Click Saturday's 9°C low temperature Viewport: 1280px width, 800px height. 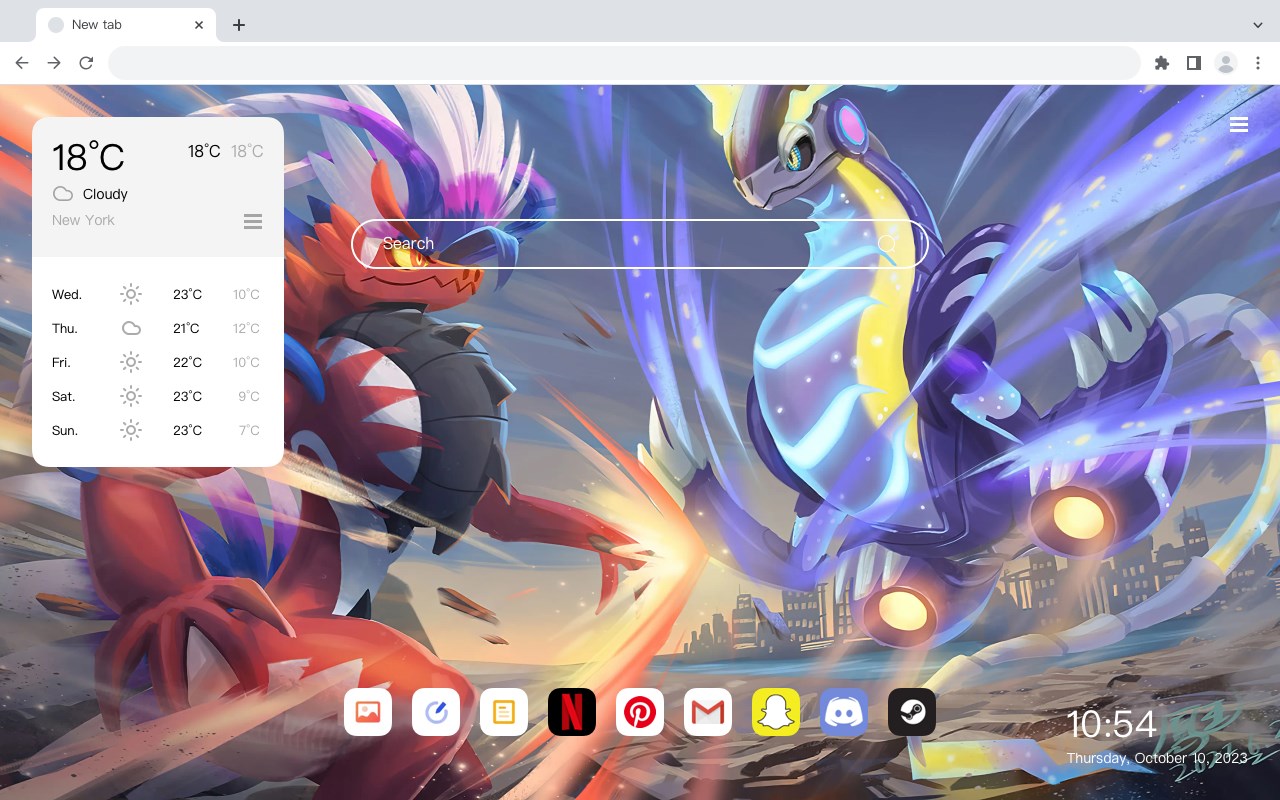click(249, 396)
